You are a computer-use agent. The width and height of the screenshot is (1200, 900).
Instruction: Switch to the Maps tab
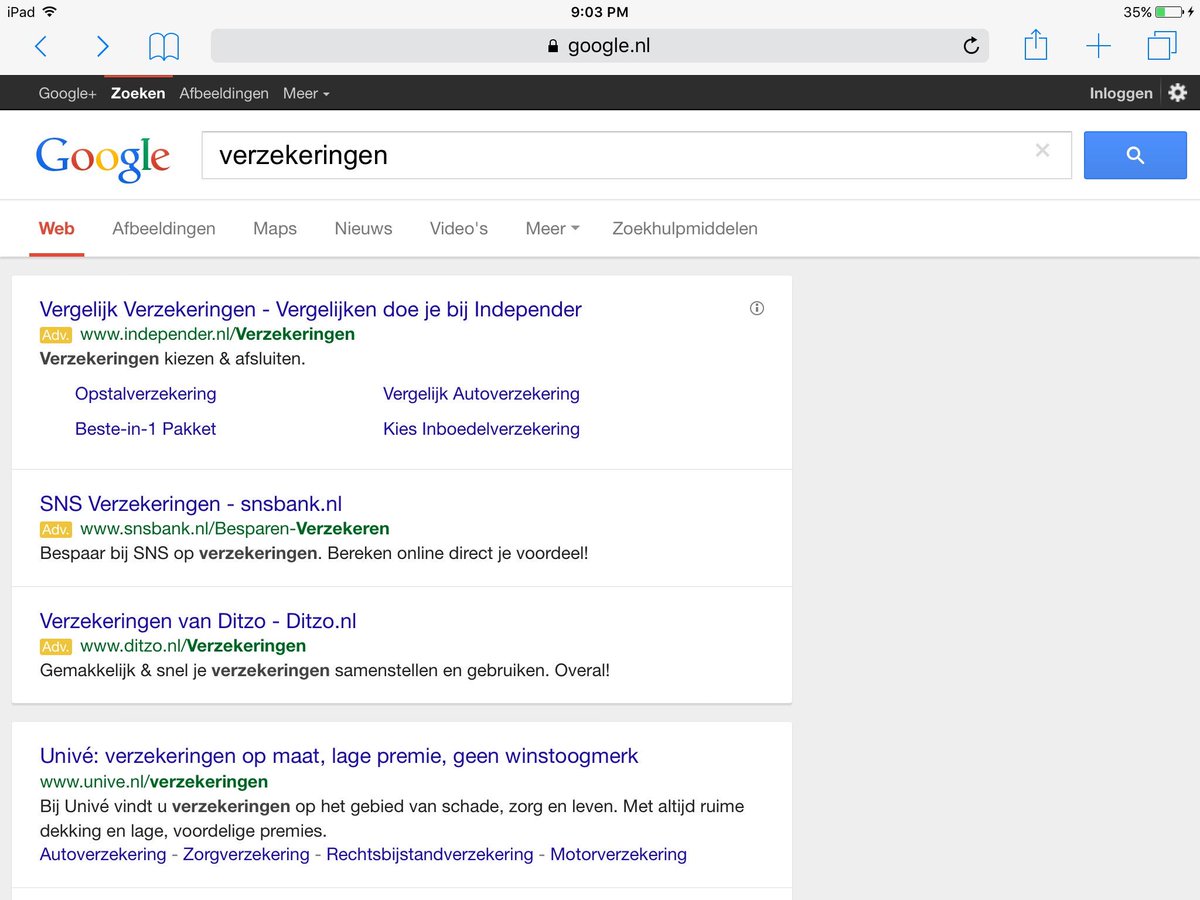[x=275, y=228]
